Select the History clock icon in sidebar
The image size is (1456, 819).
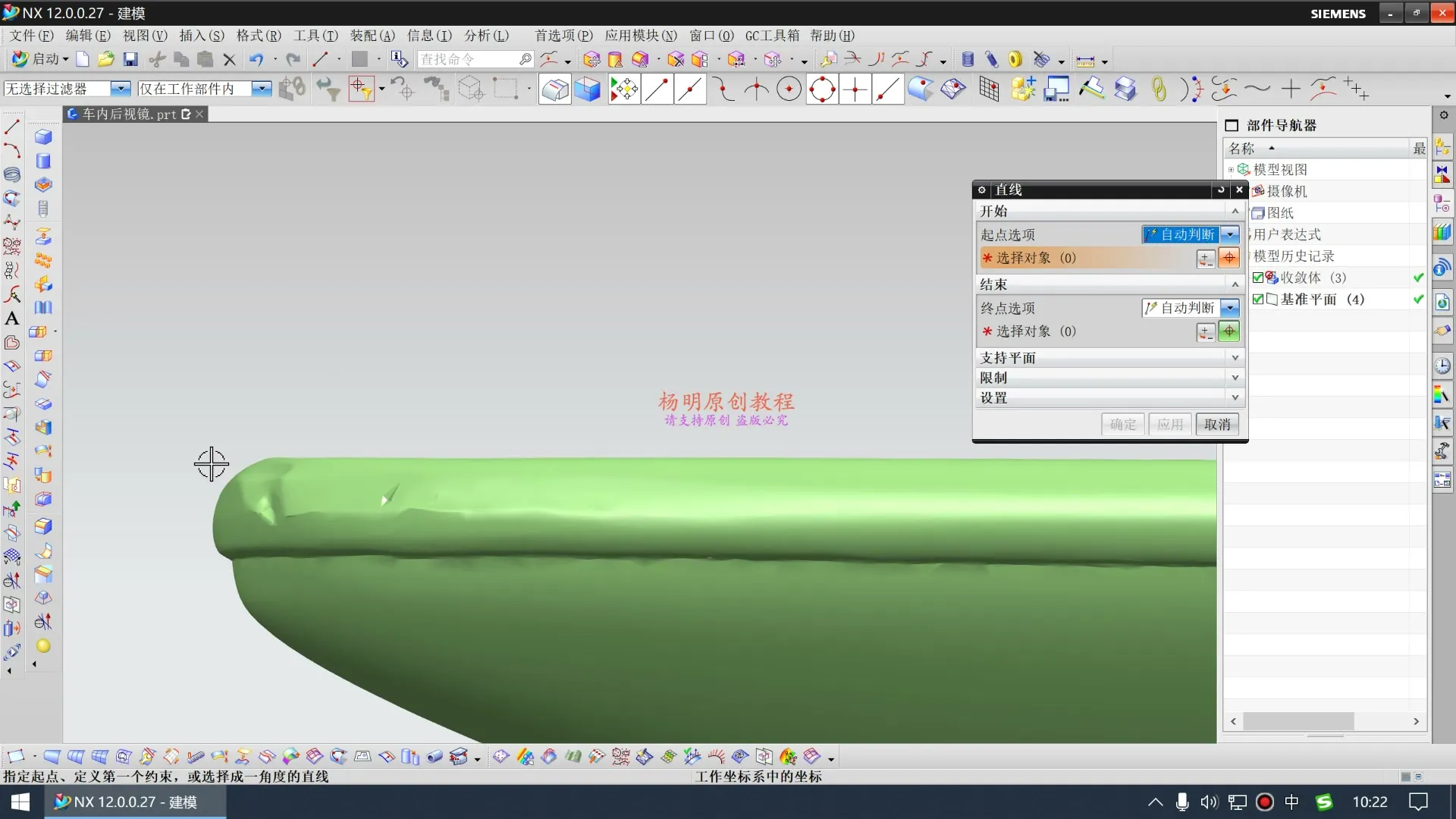coord(1442,366)
